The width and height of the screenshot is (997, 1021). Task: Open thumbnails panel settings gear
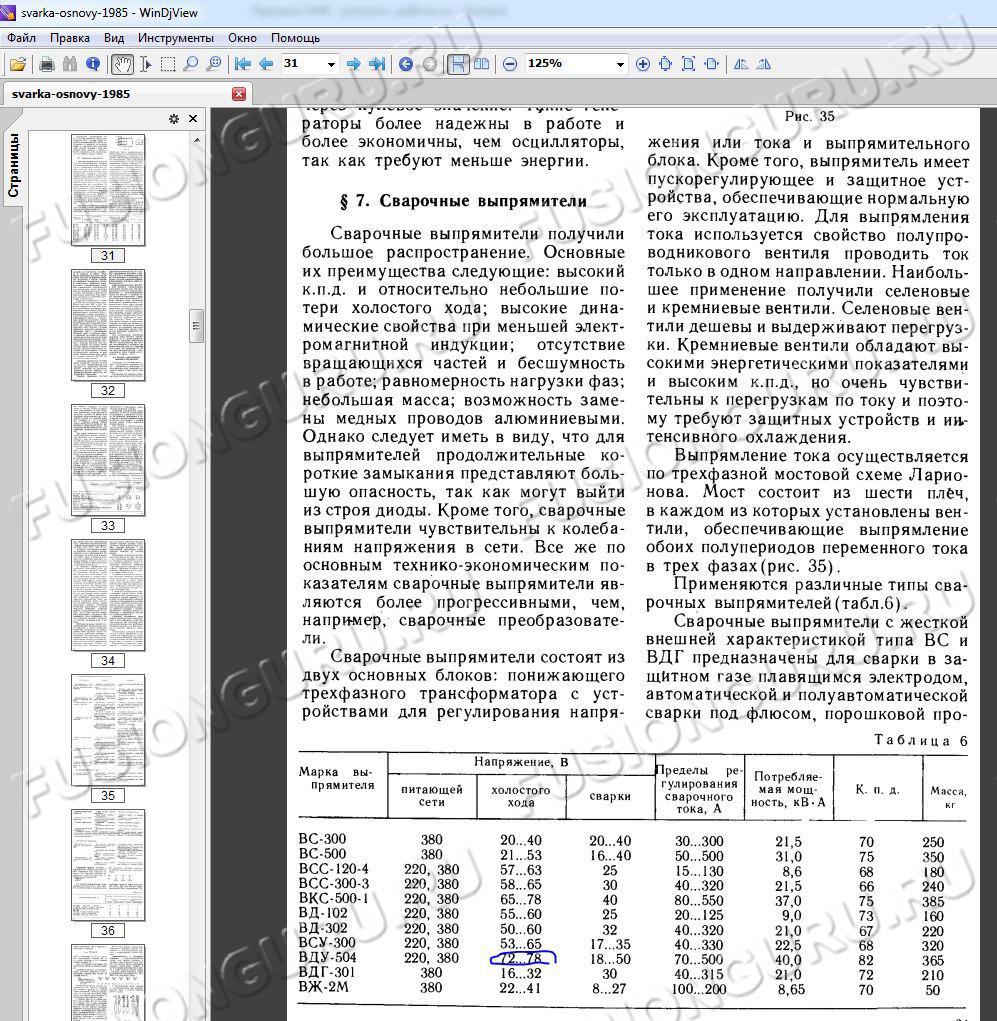tap(174, 119)
